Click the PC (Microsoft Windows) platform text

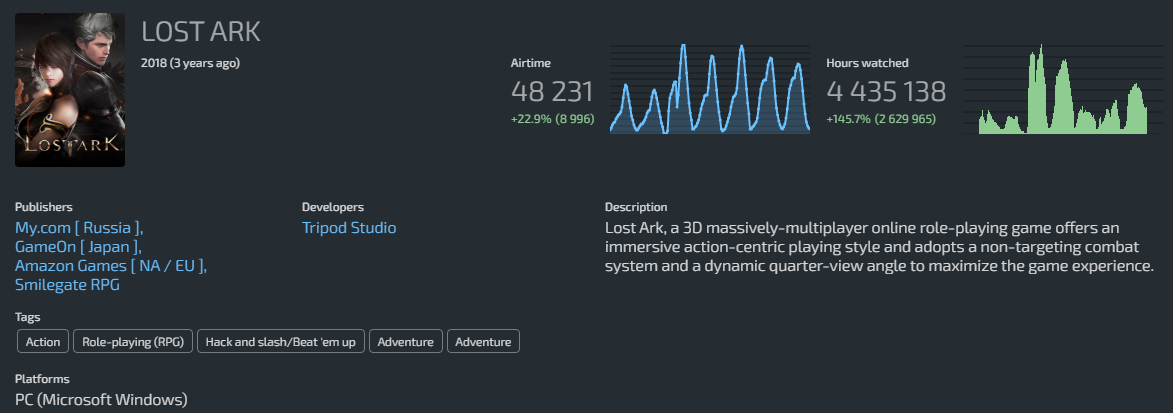point(101,400)
